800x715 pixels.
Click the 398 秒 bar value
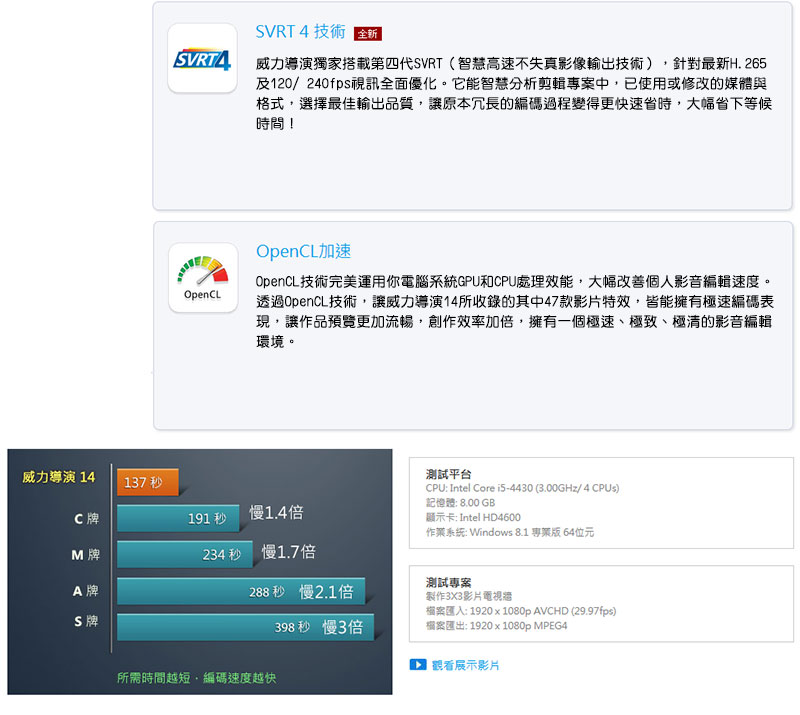(x=292, y=627)
